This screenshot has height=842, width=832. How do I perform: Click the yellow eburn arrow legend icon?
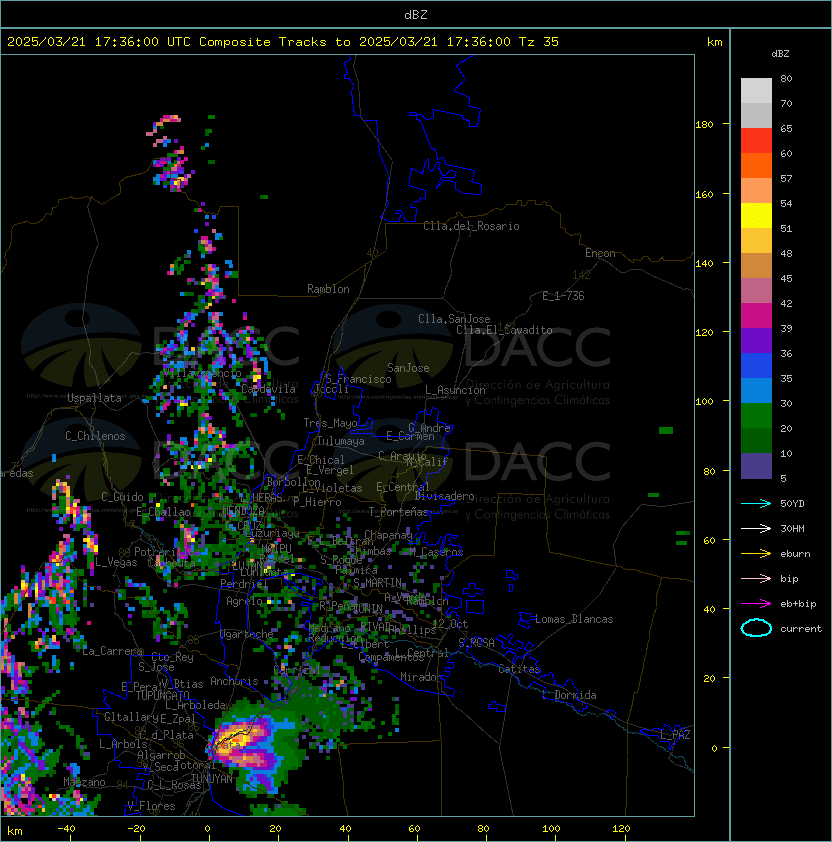click(x=756, y=554)
